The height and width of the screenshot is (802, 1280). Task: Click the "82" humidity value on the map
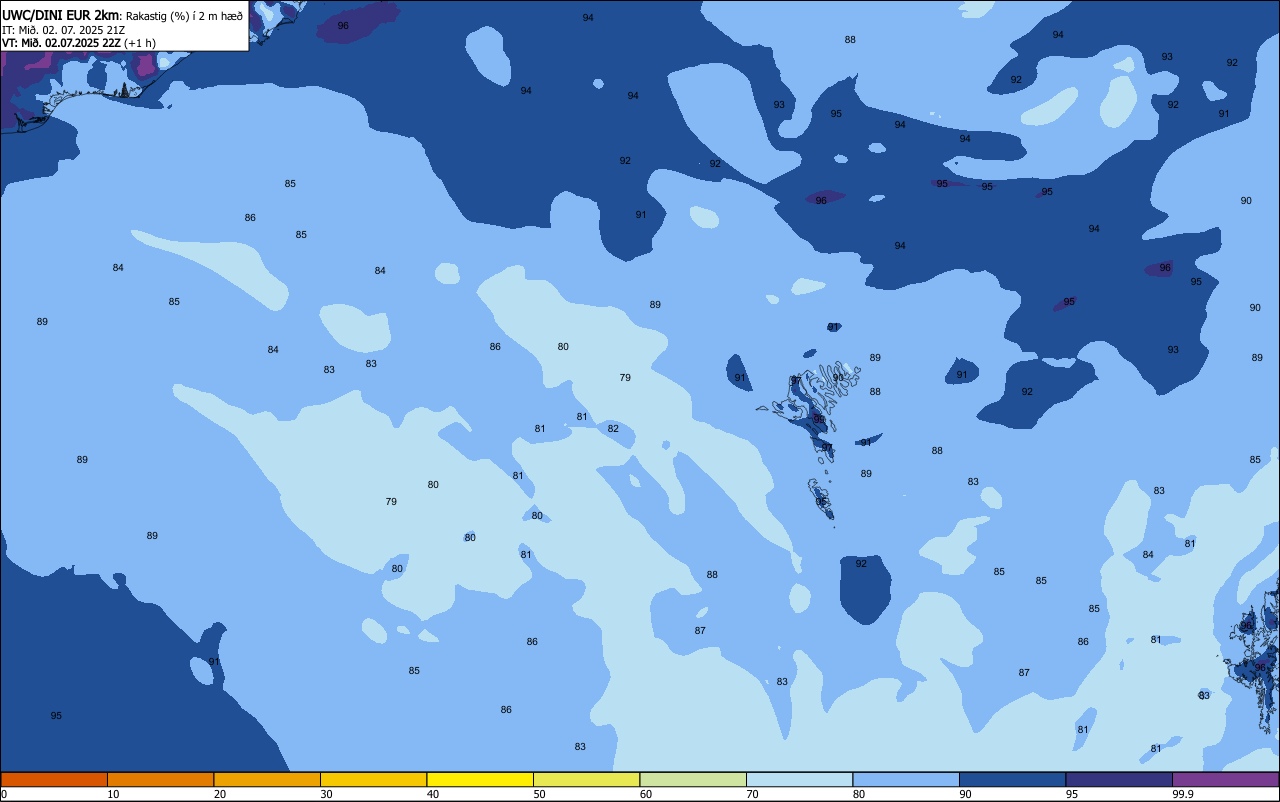click(613, 429)
